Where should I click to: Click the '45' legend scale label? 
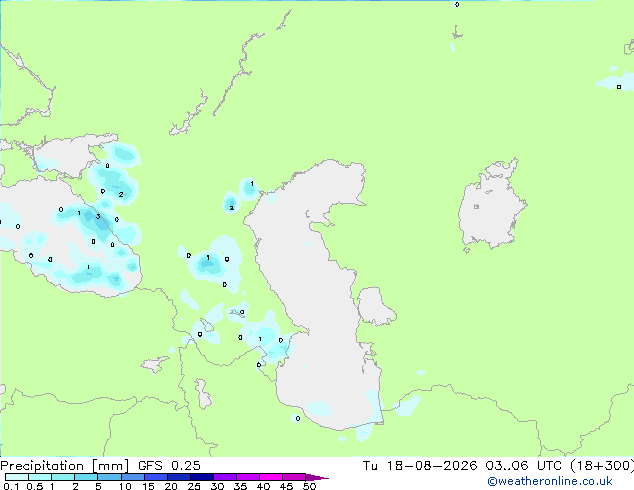286,486
